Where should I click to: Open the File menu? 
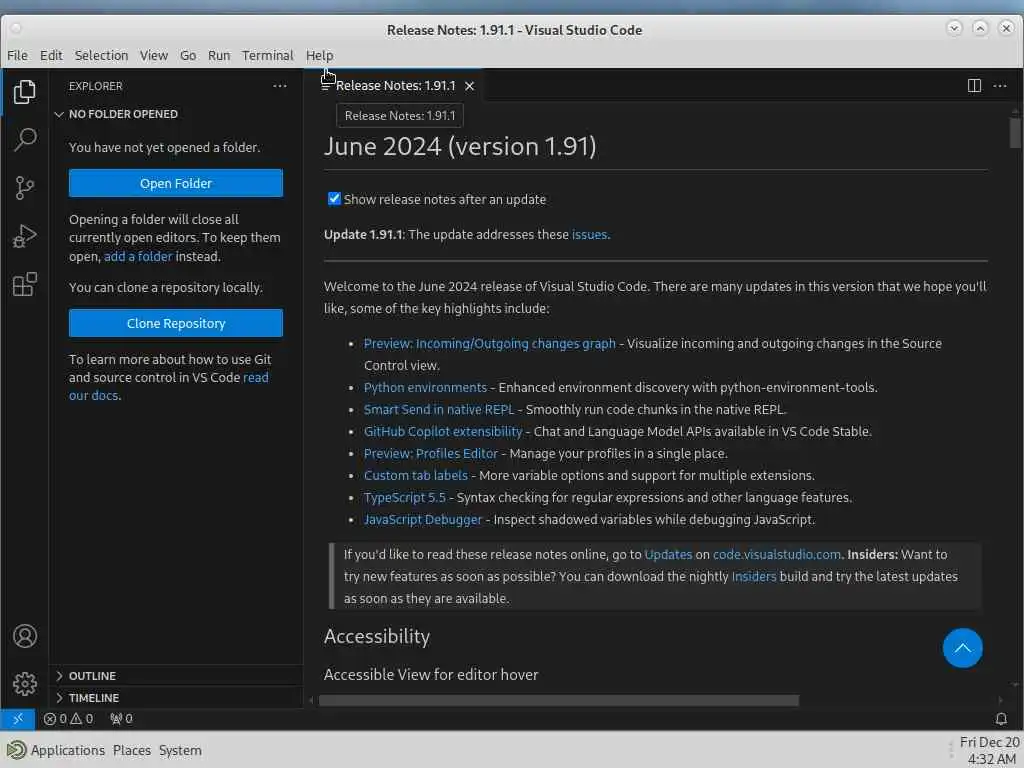(x=18, y=56)
